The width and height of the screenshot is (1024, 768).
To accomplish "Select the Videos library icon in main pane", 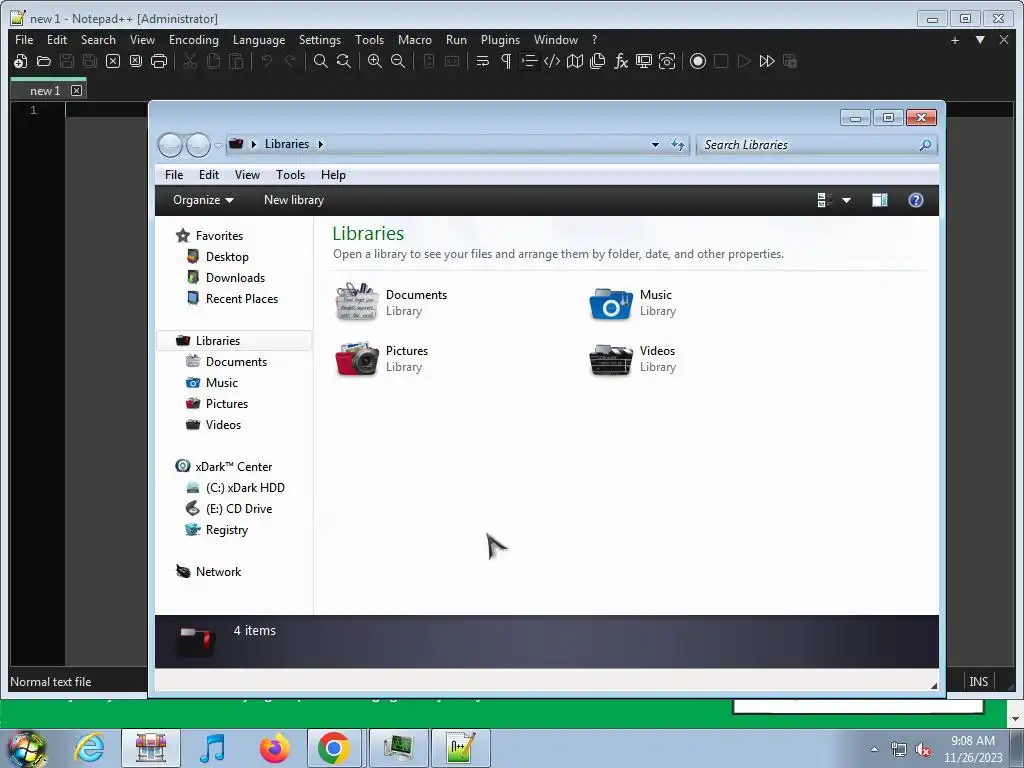I will click(x=611, y=359).
